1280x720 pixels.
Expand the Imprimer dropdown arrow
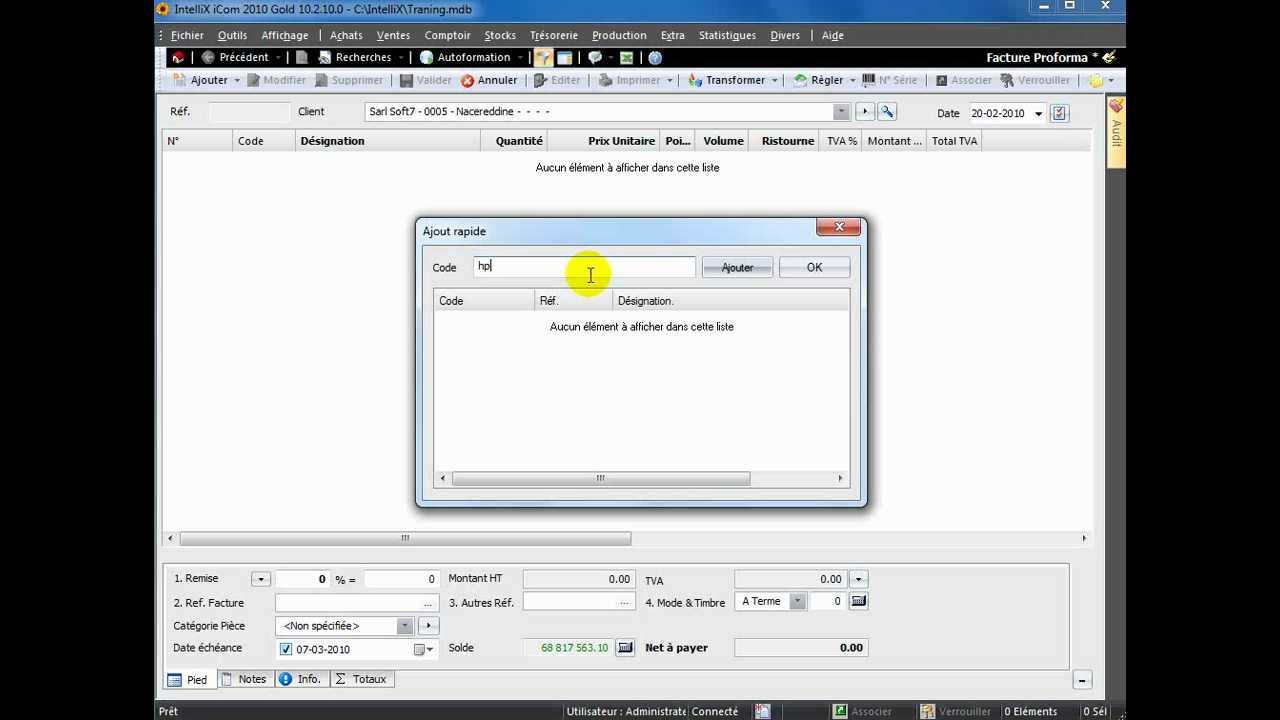pyautogui.click(x=669, y=81)
